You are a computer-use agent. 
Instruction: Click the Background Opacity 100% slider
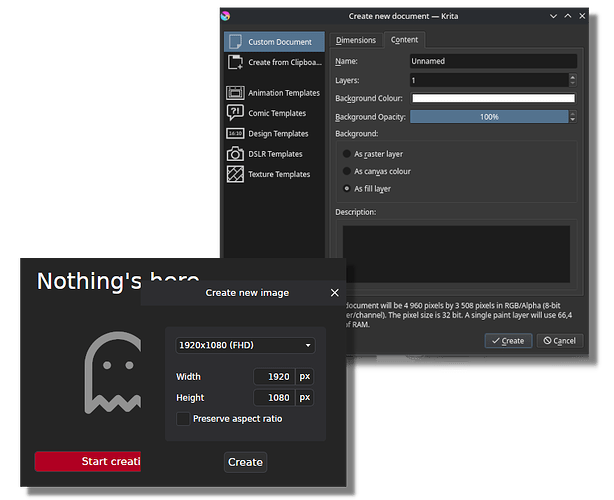point(489,117)
